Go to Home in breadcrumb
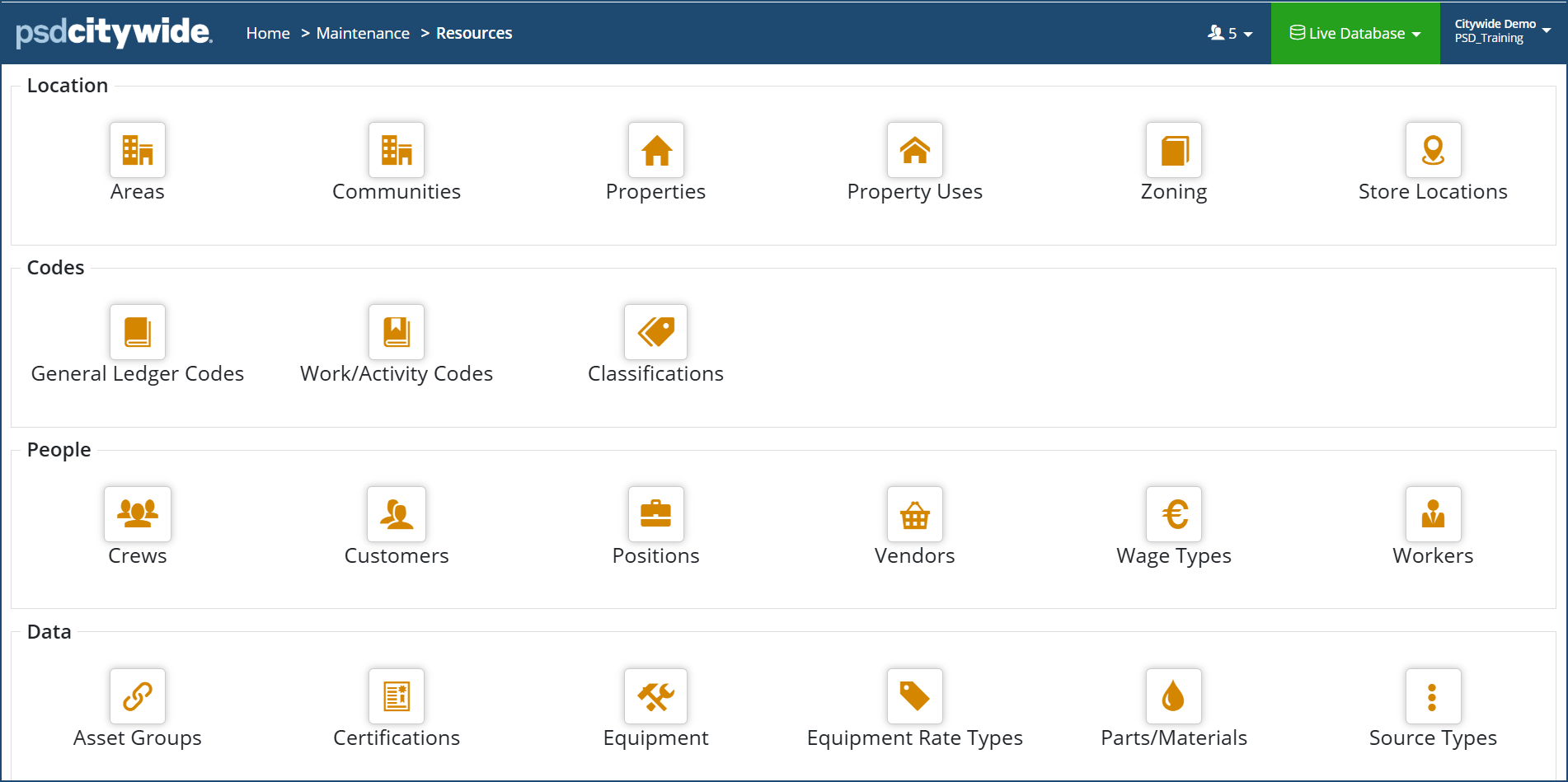 pos(268,34)
